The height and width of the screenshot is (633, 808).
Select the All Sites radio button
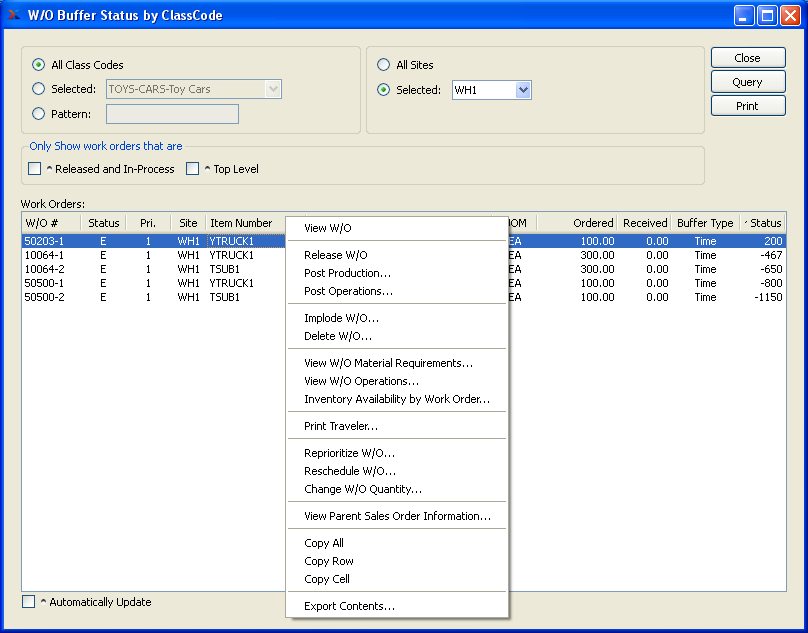[x=383, y=65]
